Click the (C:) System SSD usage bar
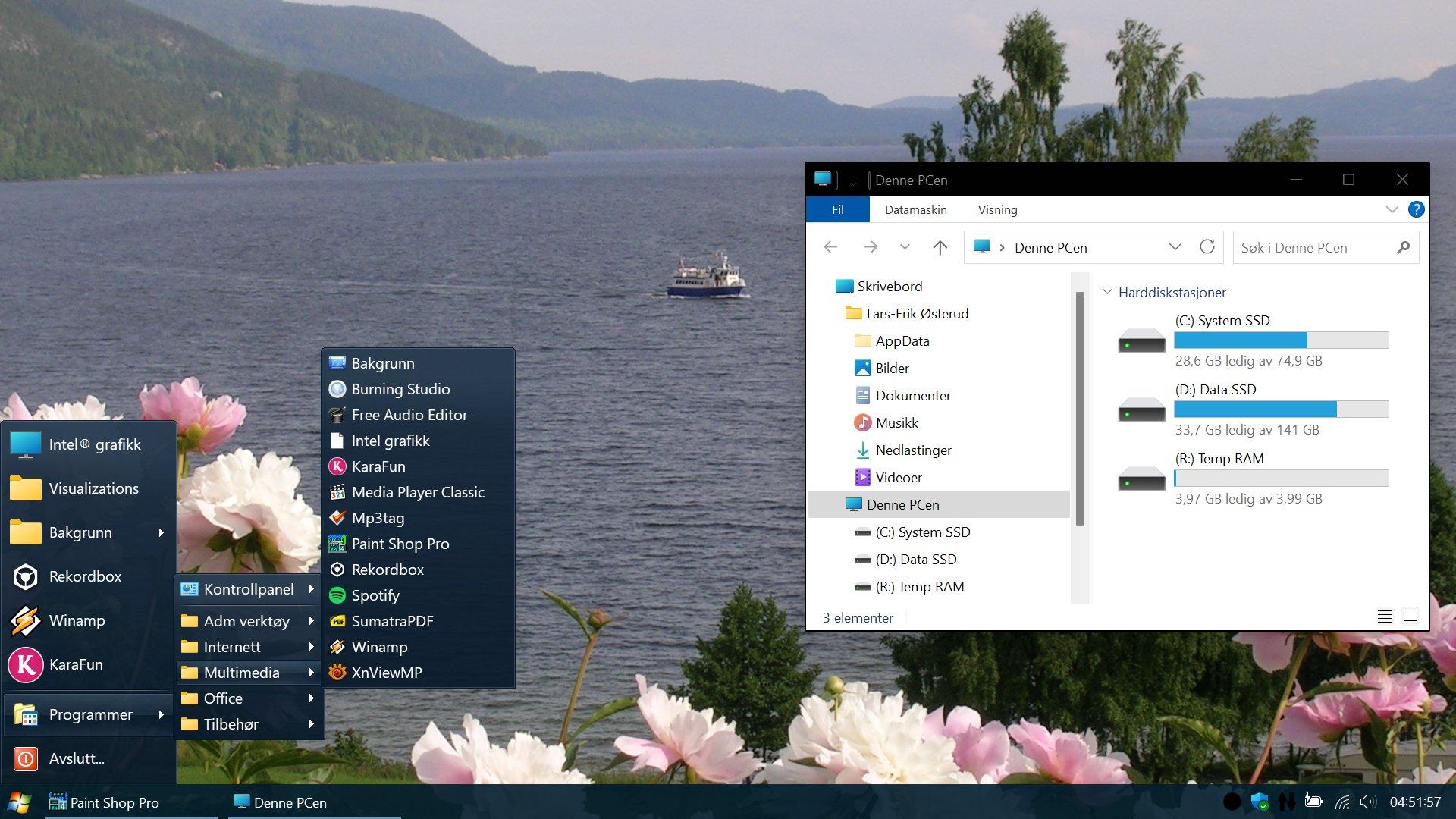The height and width of the screenshot is (819, 1456). click(x=1282, y=340)
